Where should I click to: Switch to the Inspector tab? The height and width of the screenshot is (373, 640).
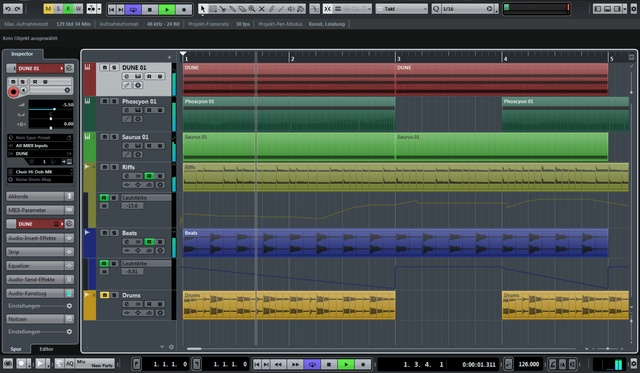coord(22,54)
